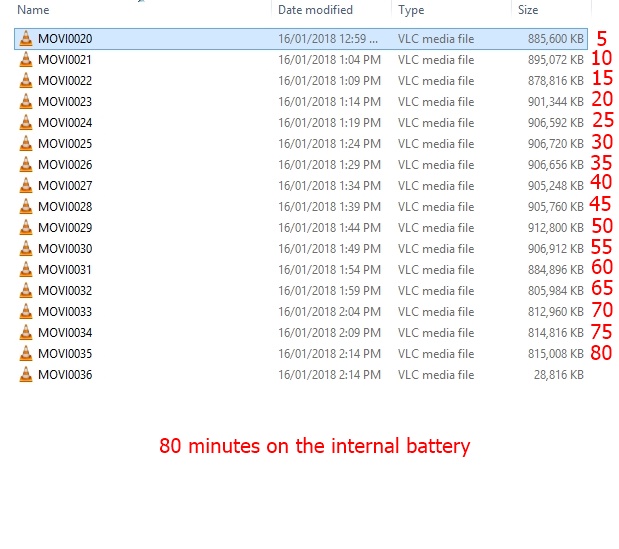The width and height of the screenshot is (619, 549).
Task: Click the VLC cone icon for MOVI0035
Action: (26, 354)
